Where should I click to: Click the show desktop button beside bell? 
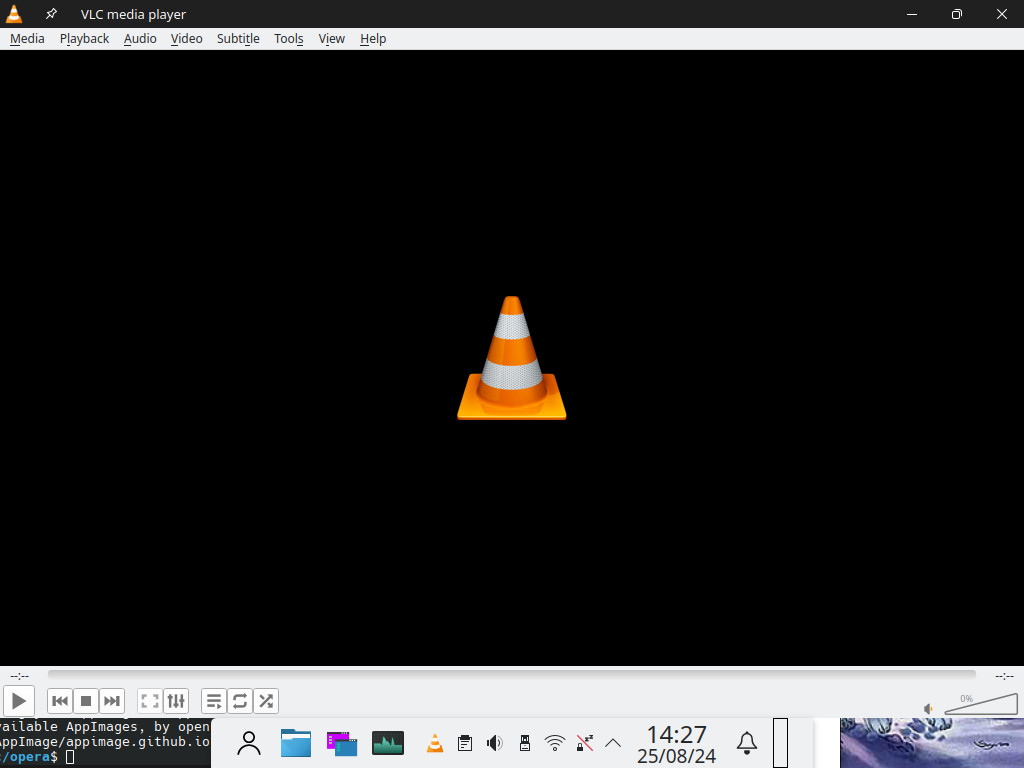[780, 743]
